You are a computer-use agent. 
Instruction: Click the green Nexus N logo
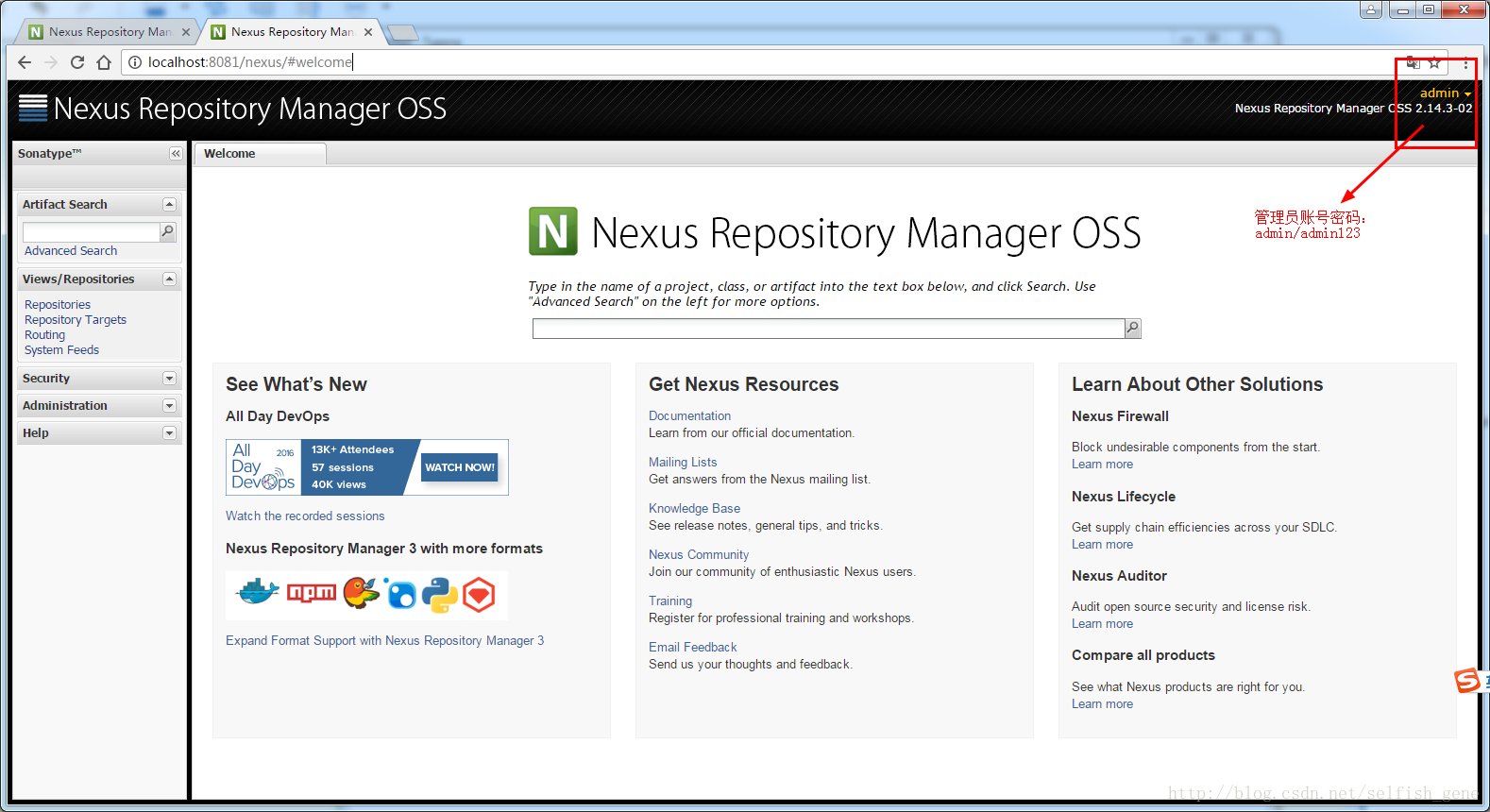[x=553, y=231]
